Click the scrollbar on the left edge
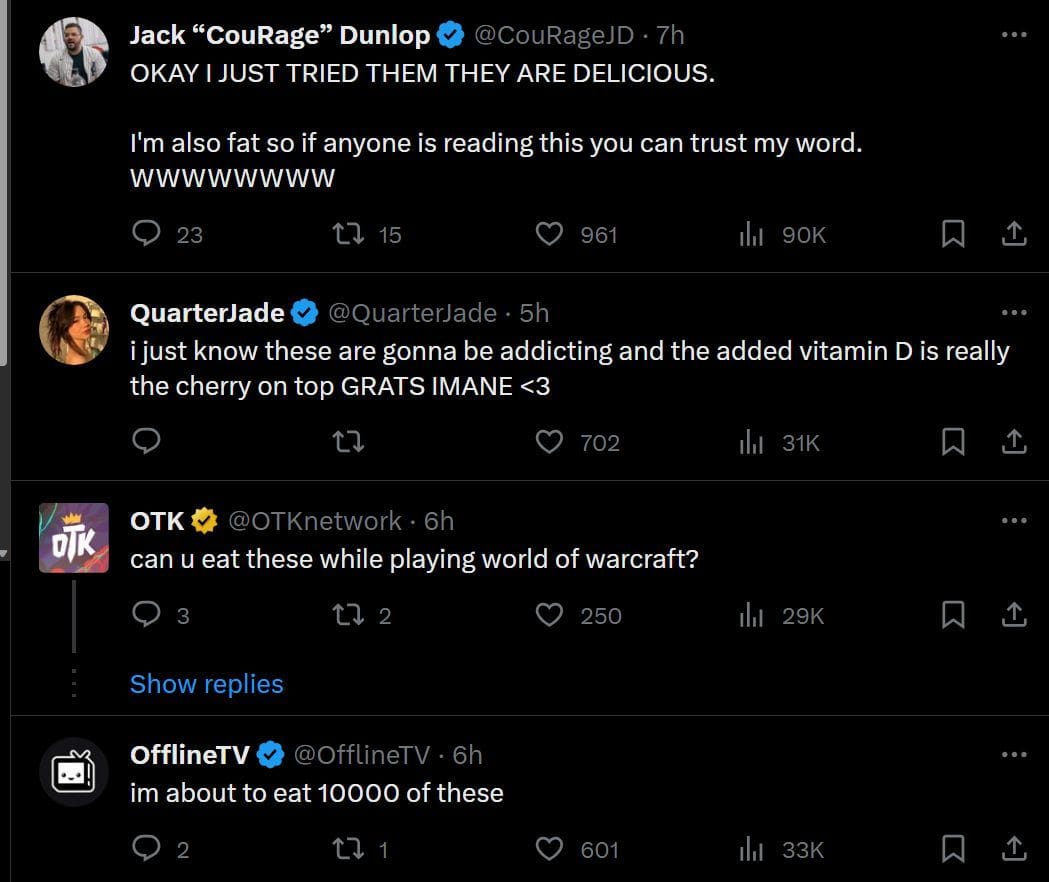Screen dimensions: 1049x882 point(4,180)
